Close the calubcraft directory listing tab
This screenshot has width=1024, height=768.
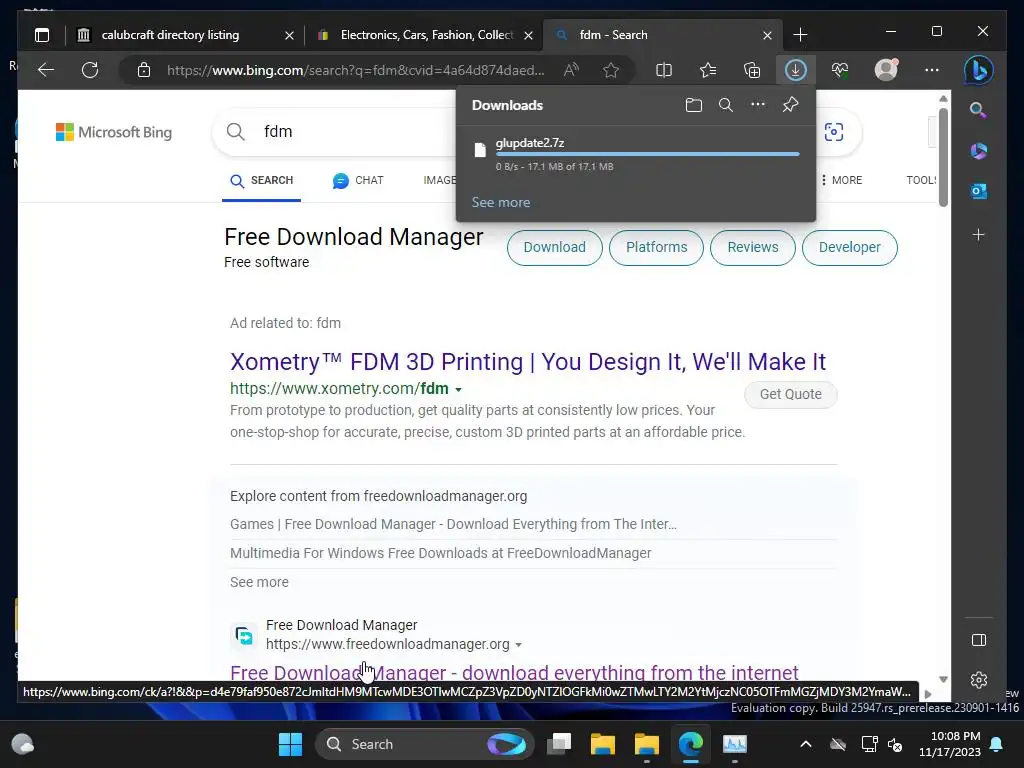click(289, 35)
